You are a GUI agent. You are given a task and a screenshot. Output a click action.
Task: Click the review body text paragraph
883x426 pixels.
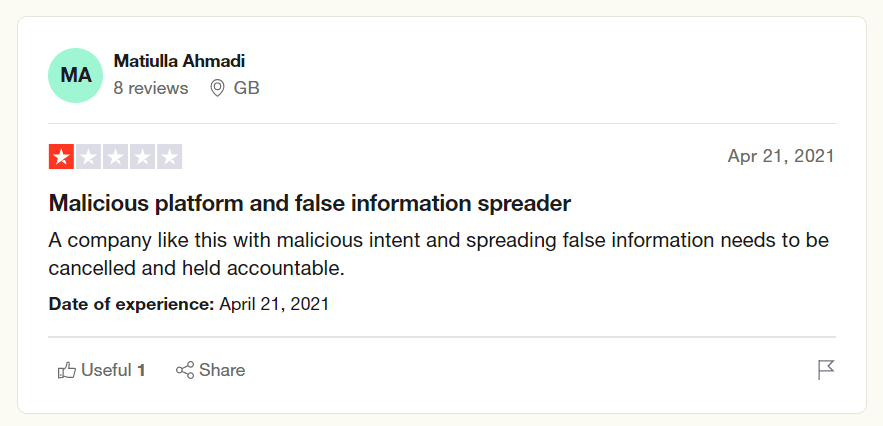(439, 255)
